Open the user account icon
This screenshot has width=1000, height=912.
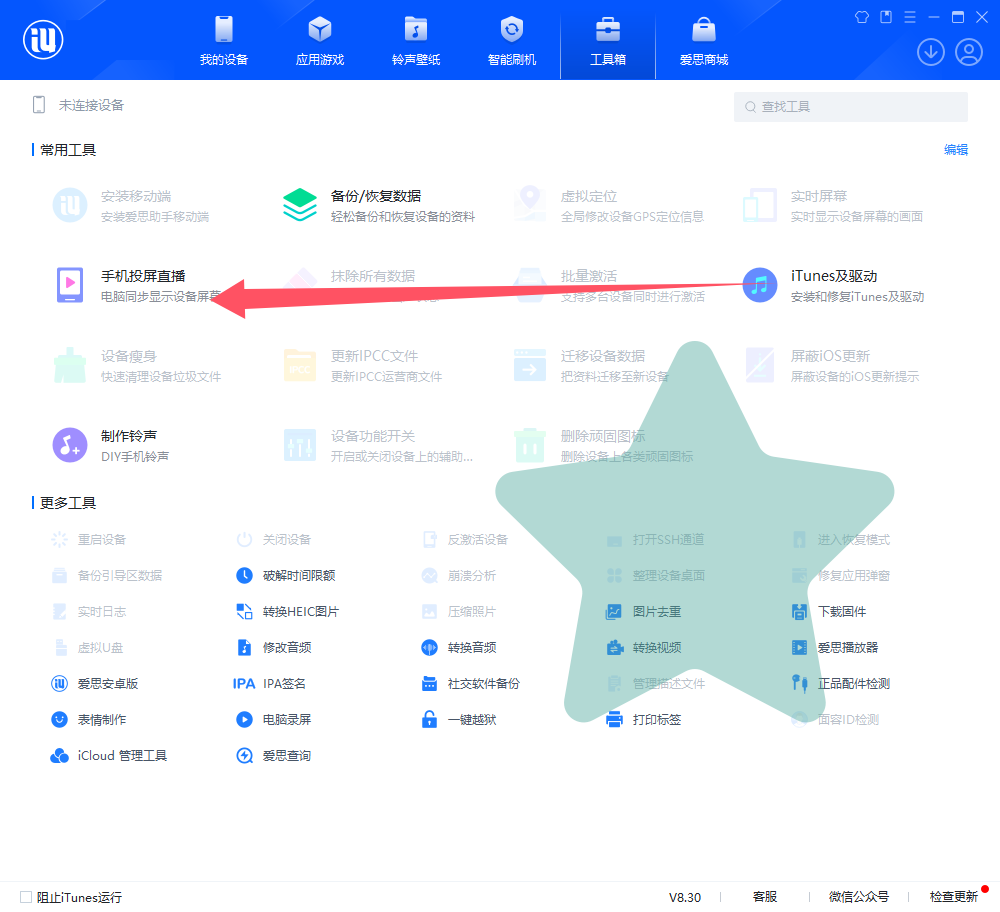pyautogui.click(x=969, y=52)
